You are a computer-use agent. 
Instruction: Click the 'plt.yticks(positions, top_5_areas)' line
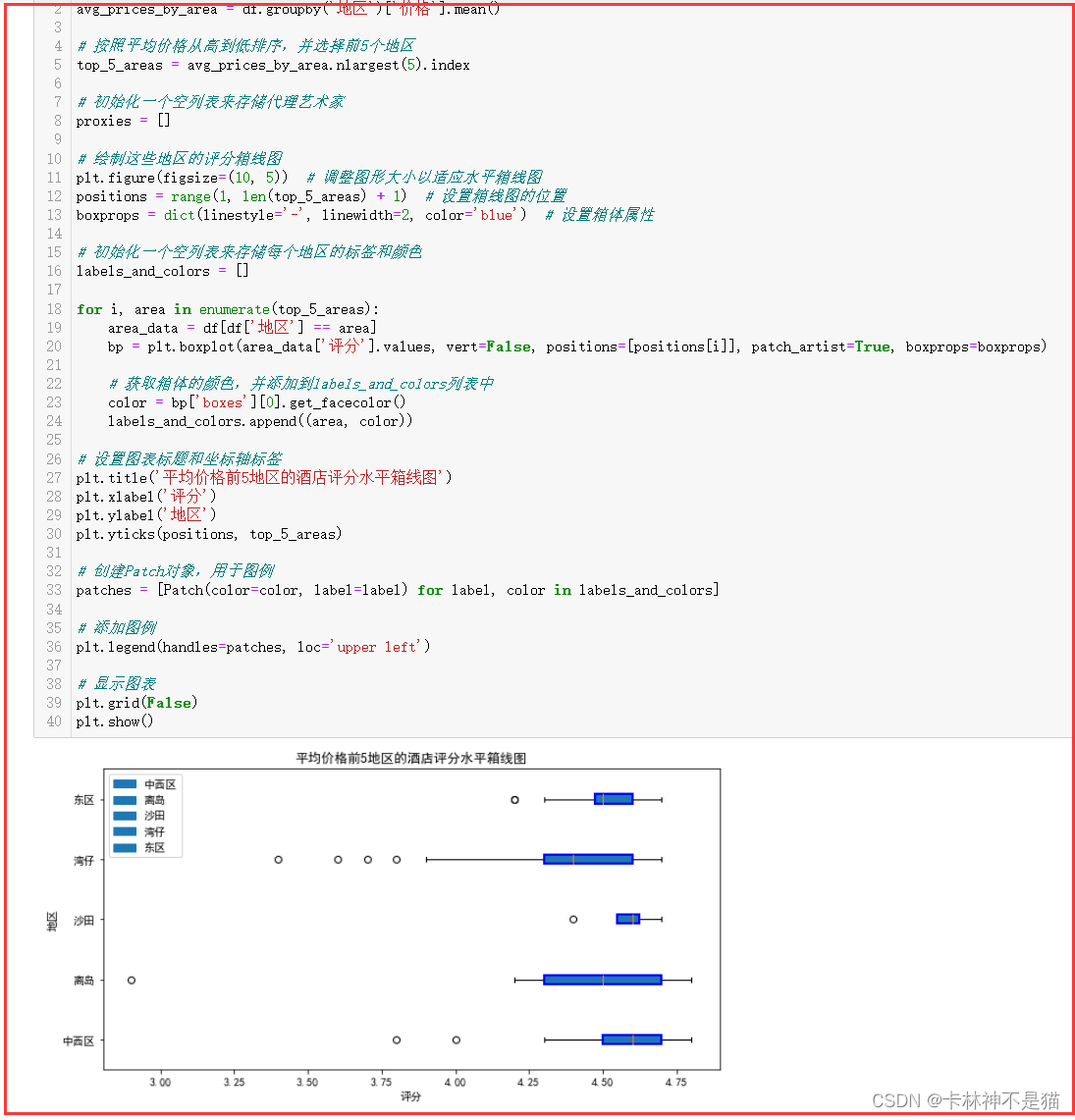click(x=209, y=534)
